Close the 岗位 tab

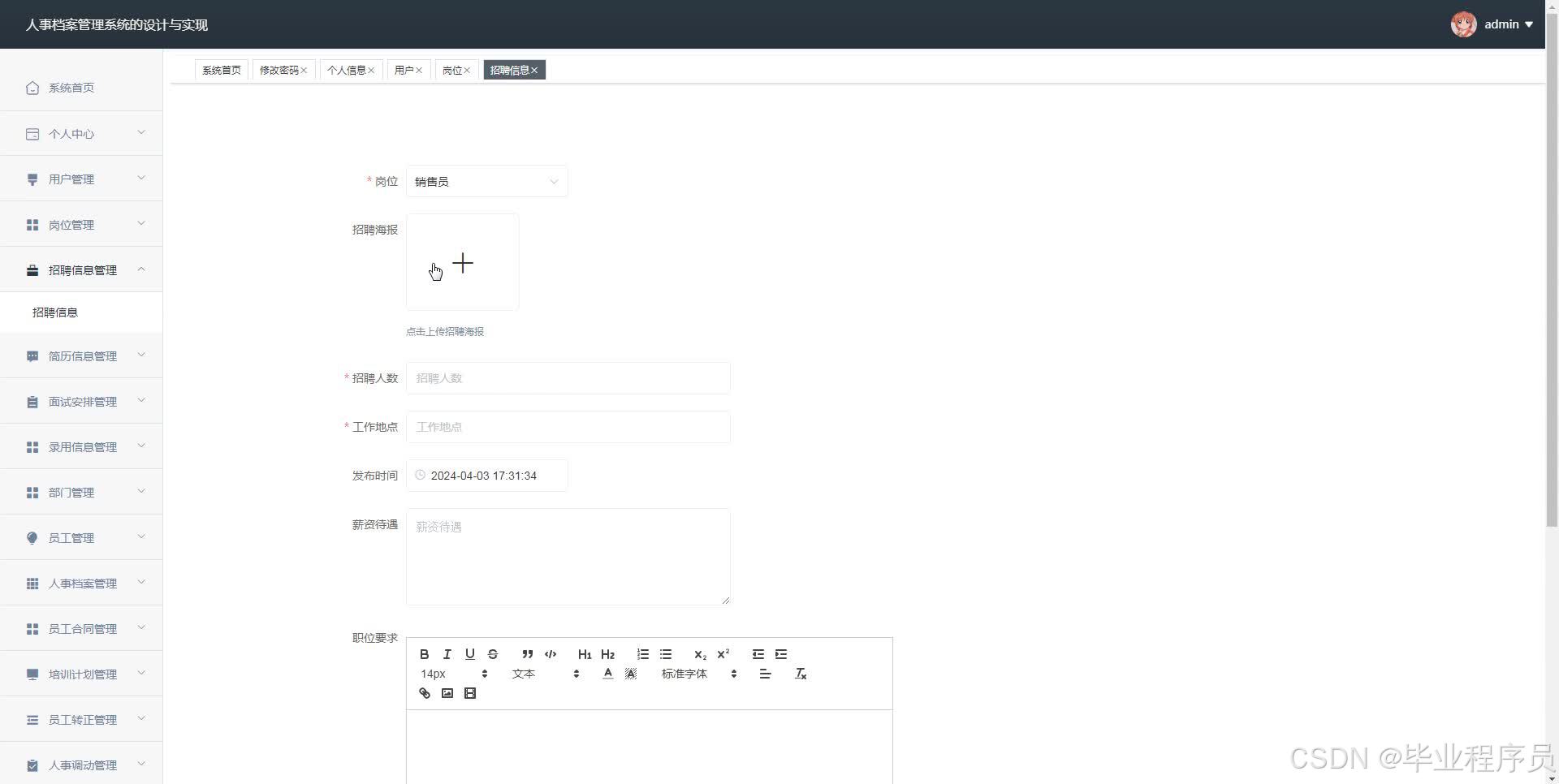pyautogui.click(x=467, y=71)
